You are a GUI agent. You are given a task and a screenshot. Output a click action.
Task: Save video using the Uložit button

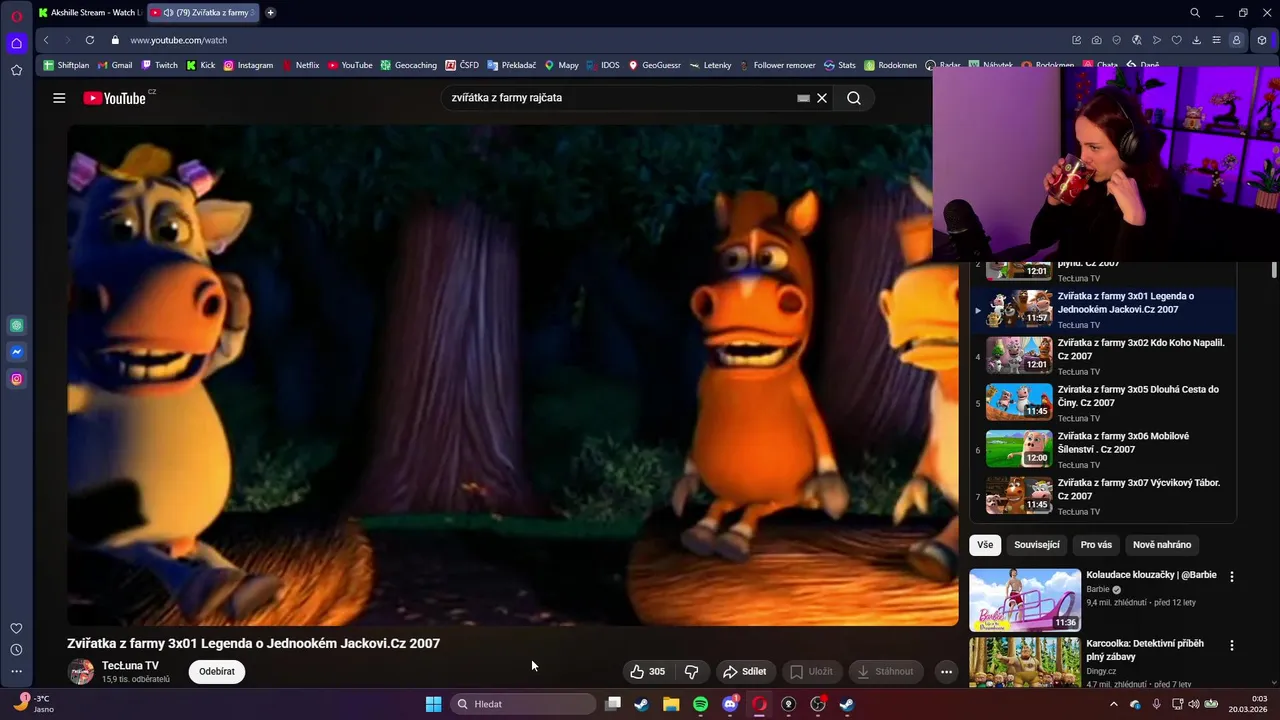click(811, 672)
